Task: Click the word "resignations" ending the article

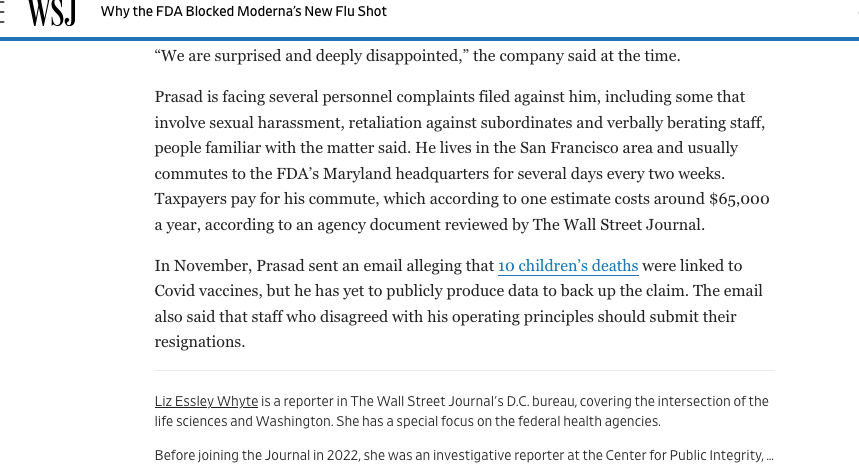Action: (x=199, y=341)
